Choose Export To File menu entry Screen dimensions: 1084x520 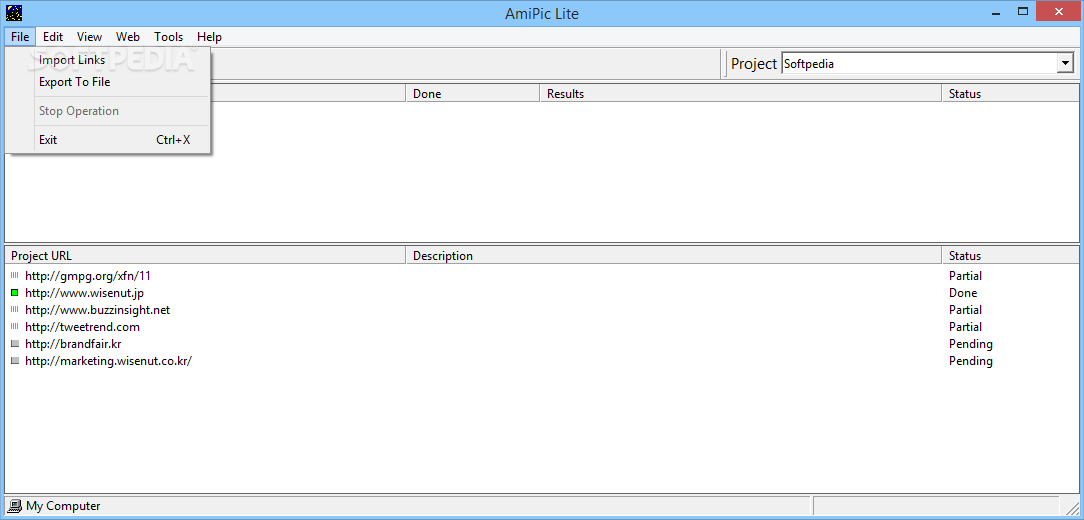point(107,82)
